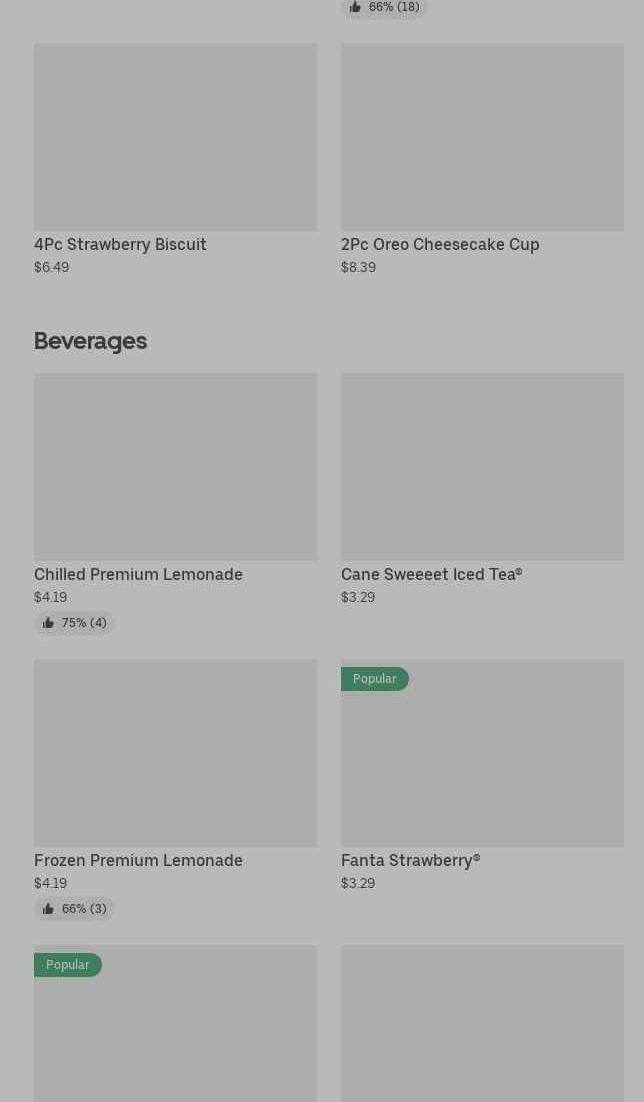The height and width of the screenshot is (1102, 644).
Task: Select the Cane Sweeeet Iced Tea photo
Action: point(482,467)
